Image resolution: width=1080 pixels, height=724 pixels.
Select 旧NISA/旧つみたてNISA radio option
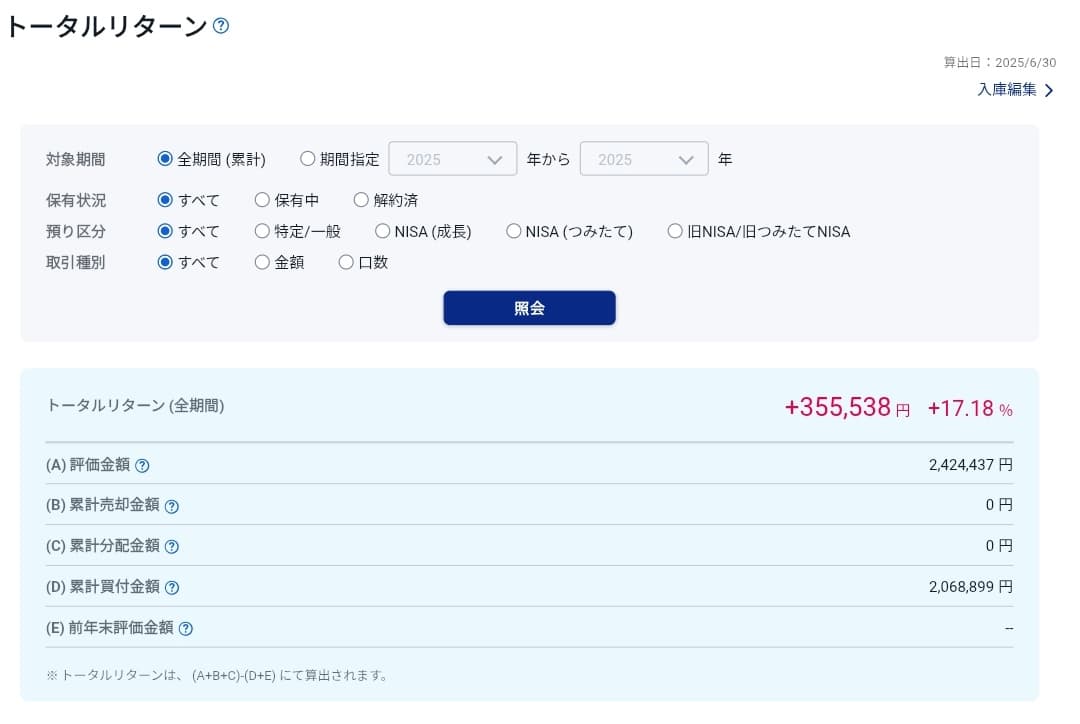tap(675, 231)
